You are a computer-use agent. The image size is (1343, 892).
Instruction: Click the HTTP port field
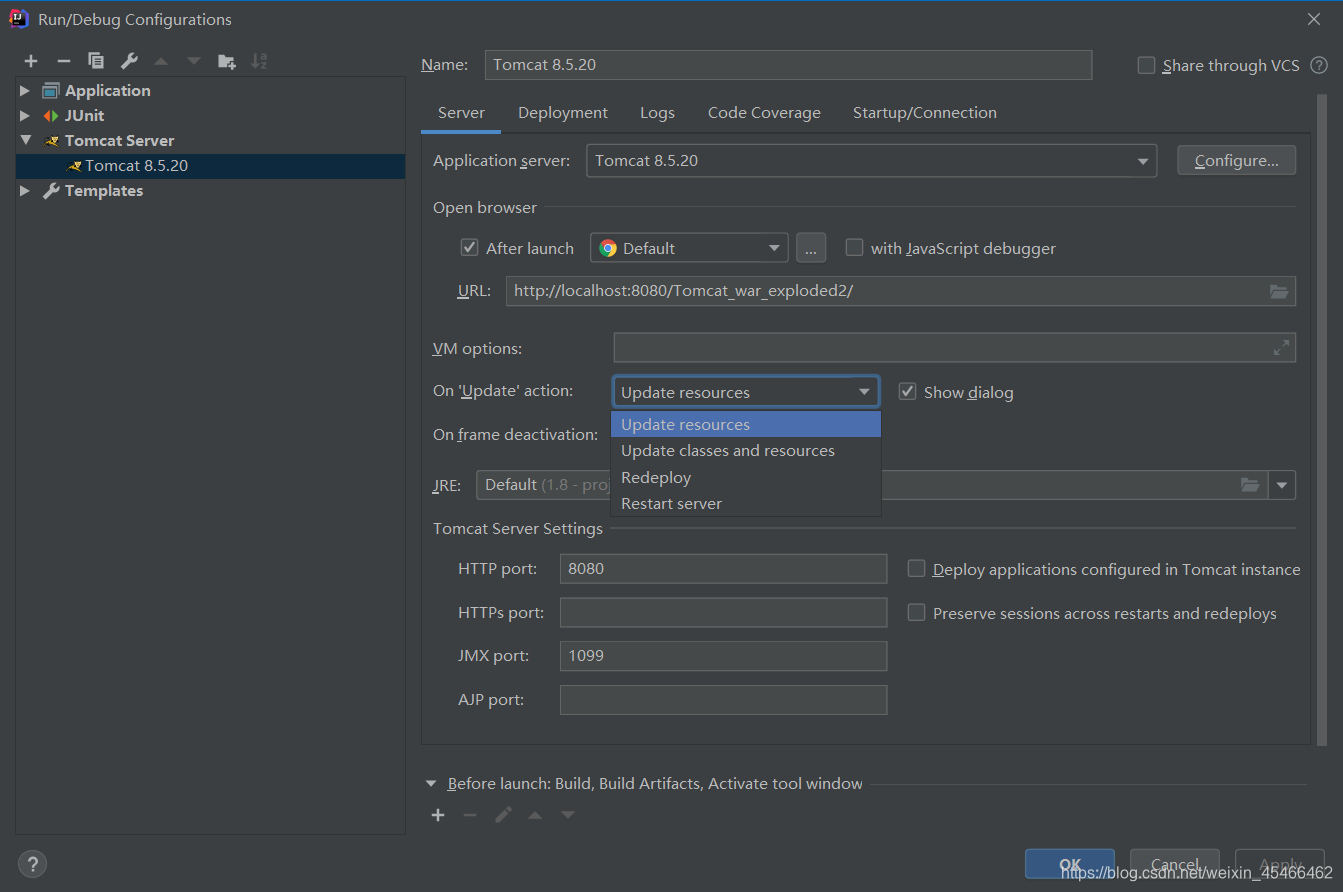point(723,568)
